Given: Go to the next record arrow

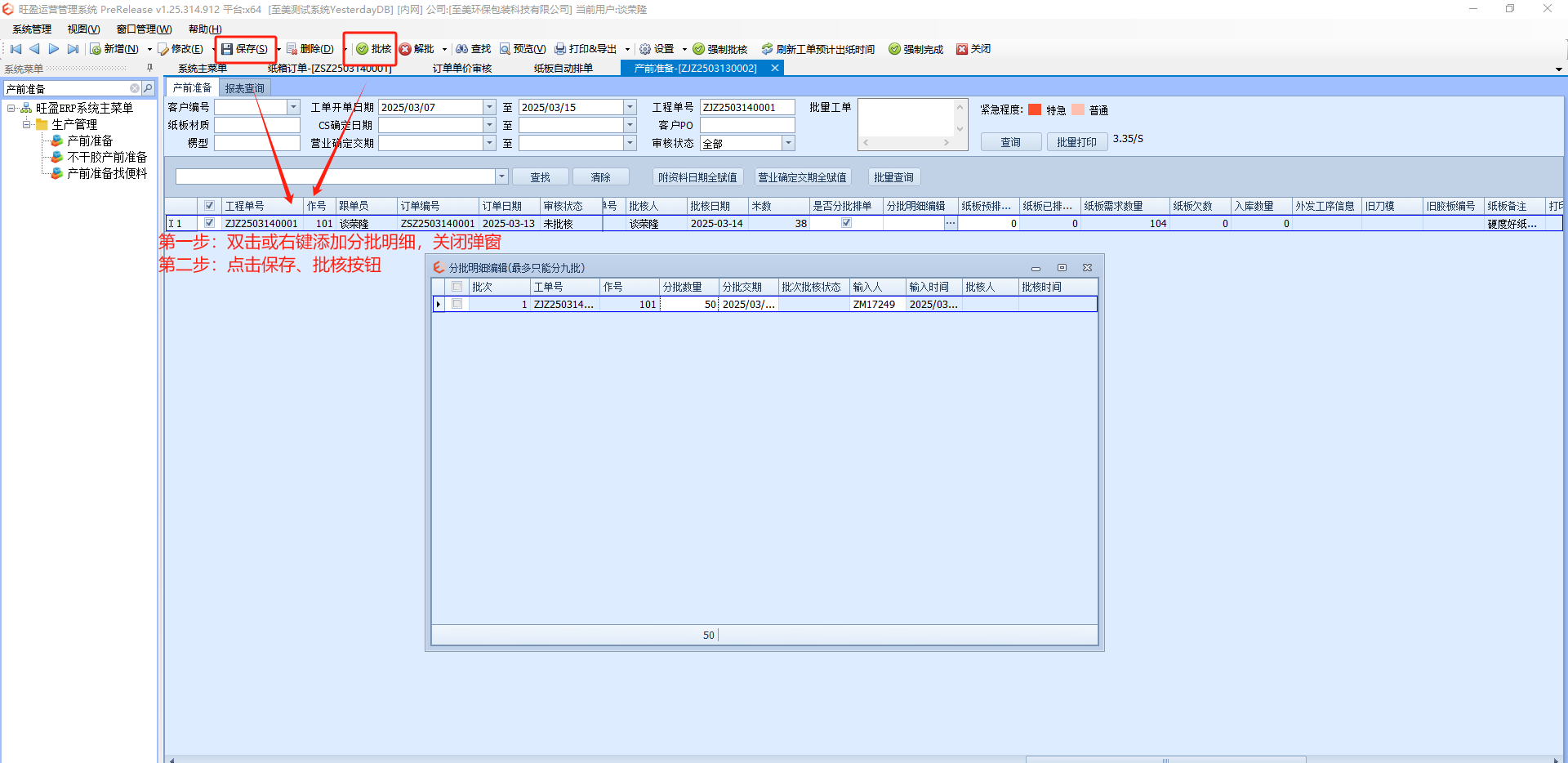Looking at the screenshot, I should click(x=54, y=49).
